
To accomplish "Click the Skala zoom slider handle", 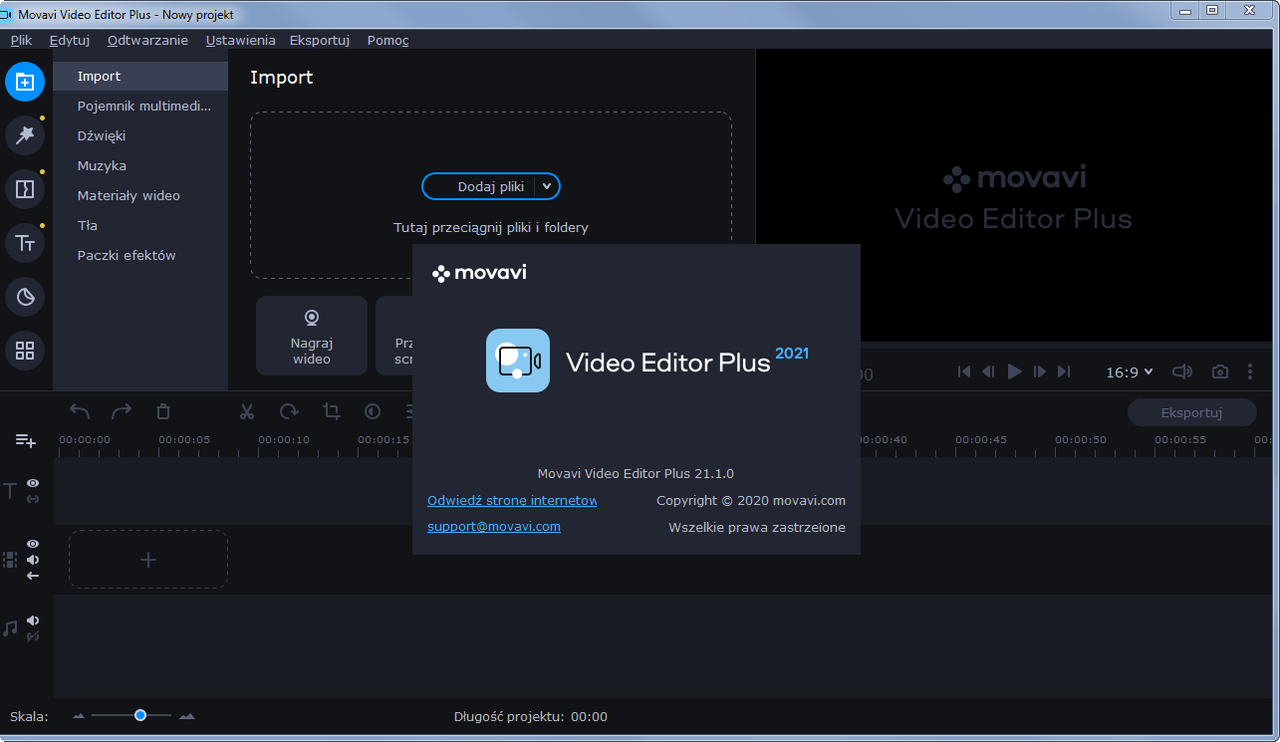I will point(140,715).
